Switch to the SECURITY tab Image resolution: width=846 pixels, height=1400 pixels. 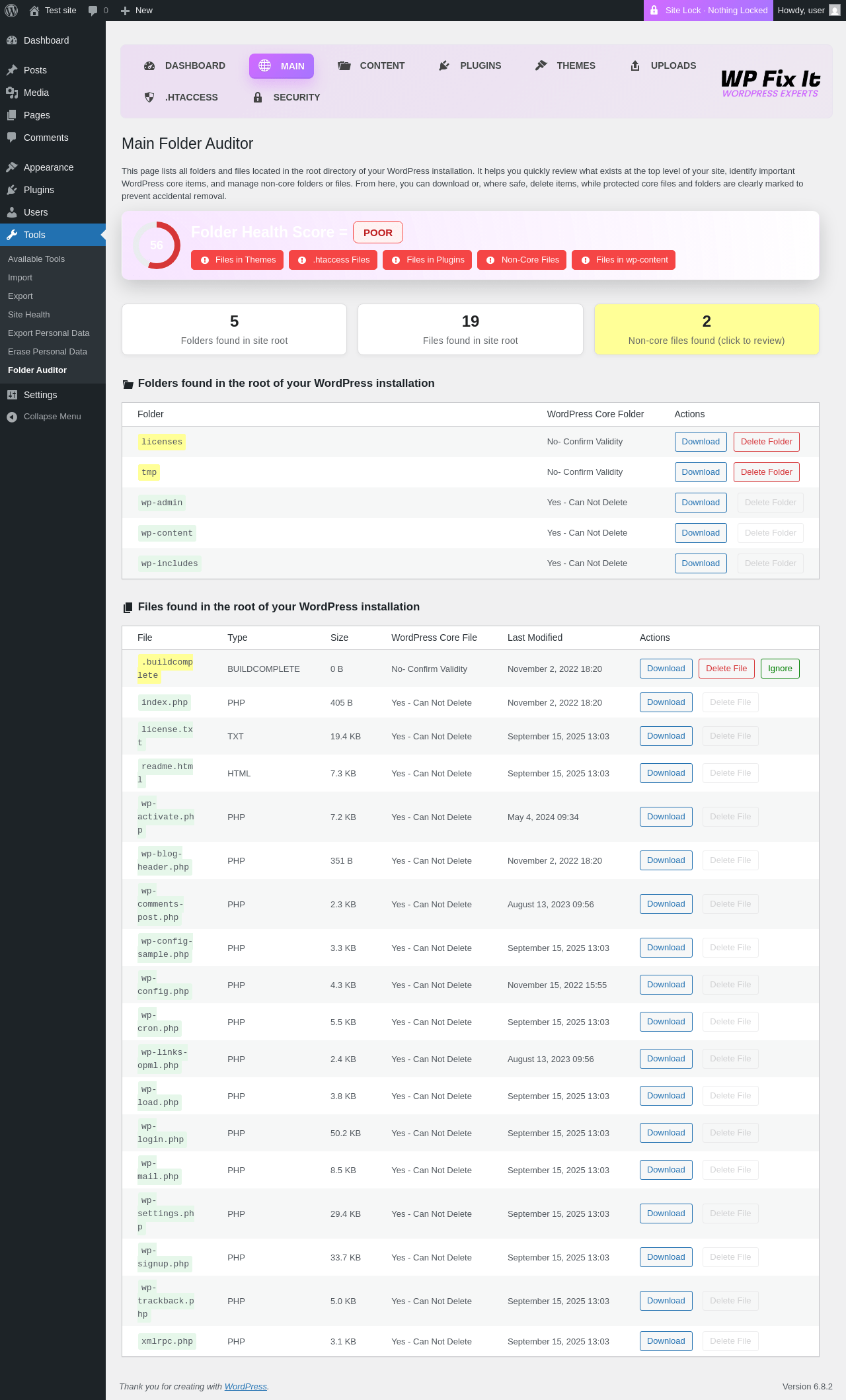point(286,97)
